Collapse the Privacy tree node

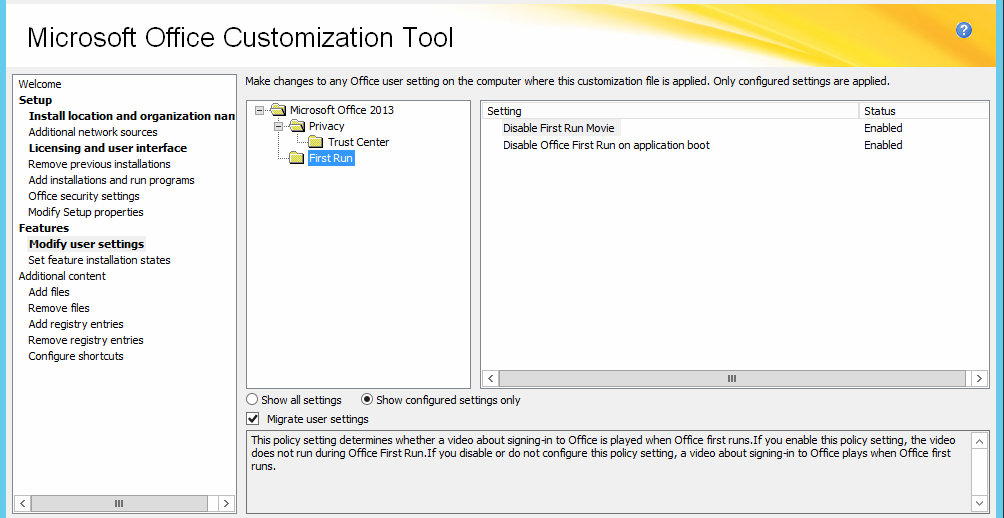[x=279, y=126]
